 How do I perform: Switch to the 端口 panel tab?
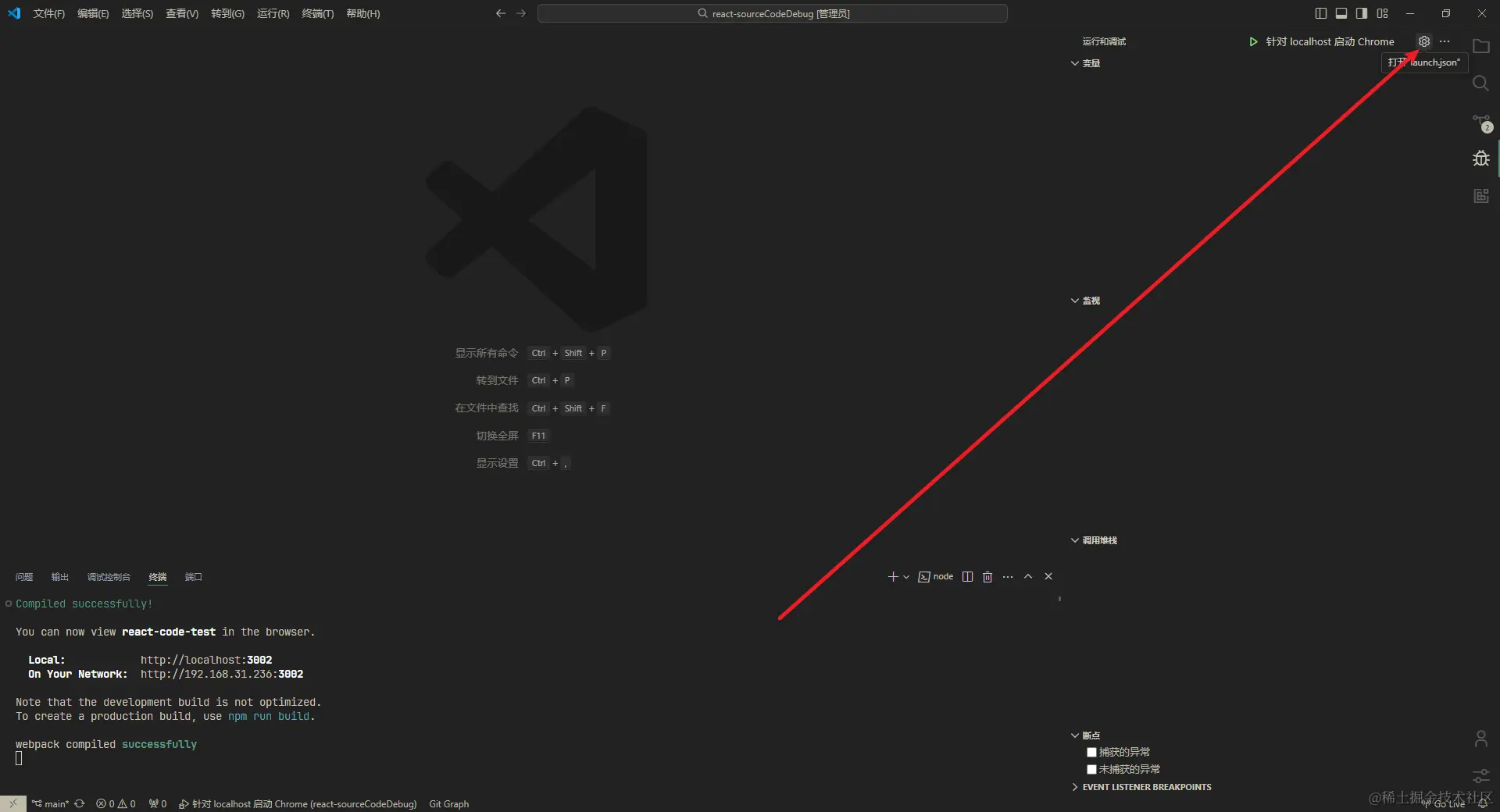coord(194,577)
